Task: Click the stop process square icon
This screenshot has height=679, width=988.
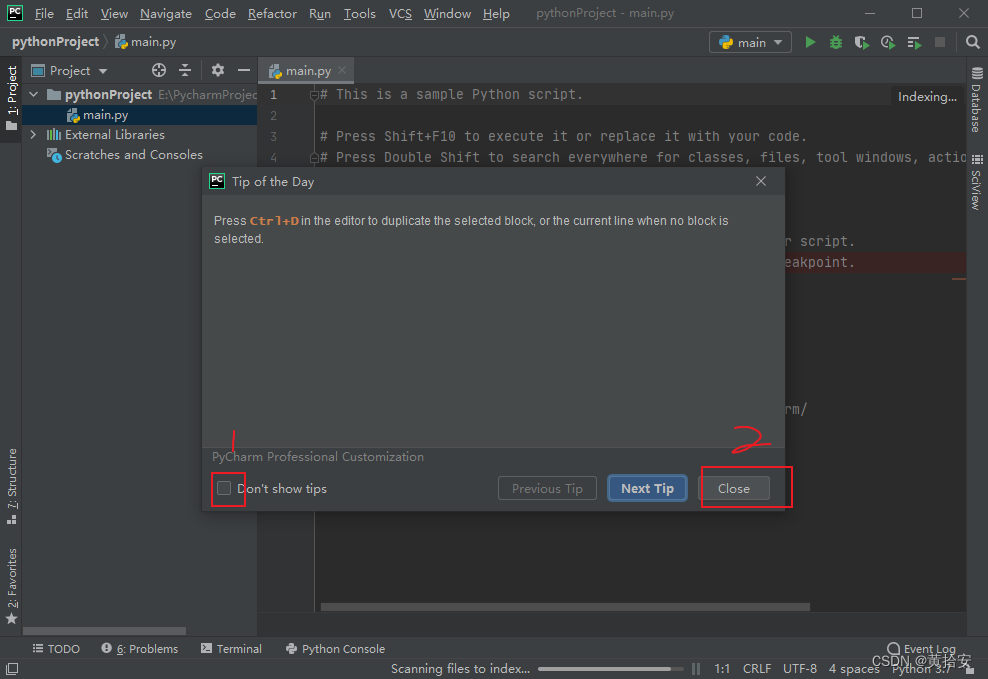Action: [x=939, y=42]
